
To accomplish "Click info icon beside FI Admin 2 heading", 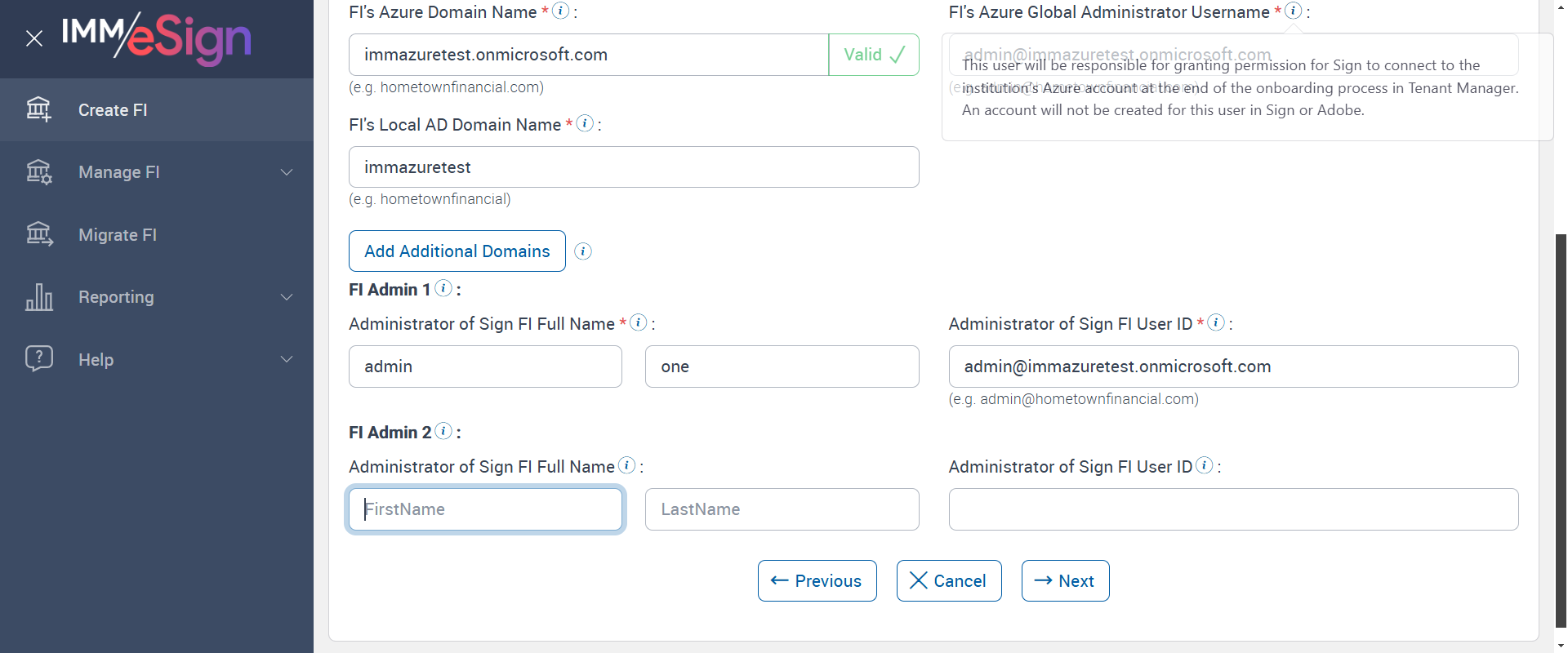I will click(x=443, y=431).
